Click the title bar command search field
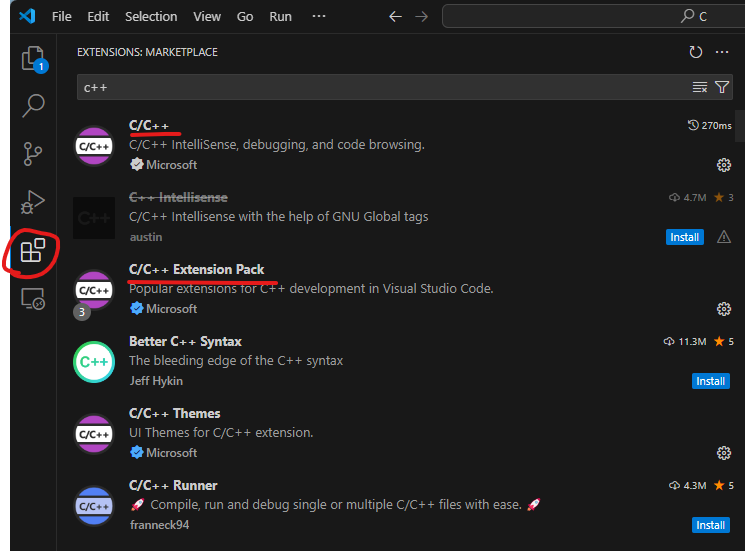The image size is (745, 551). point(594,17)
